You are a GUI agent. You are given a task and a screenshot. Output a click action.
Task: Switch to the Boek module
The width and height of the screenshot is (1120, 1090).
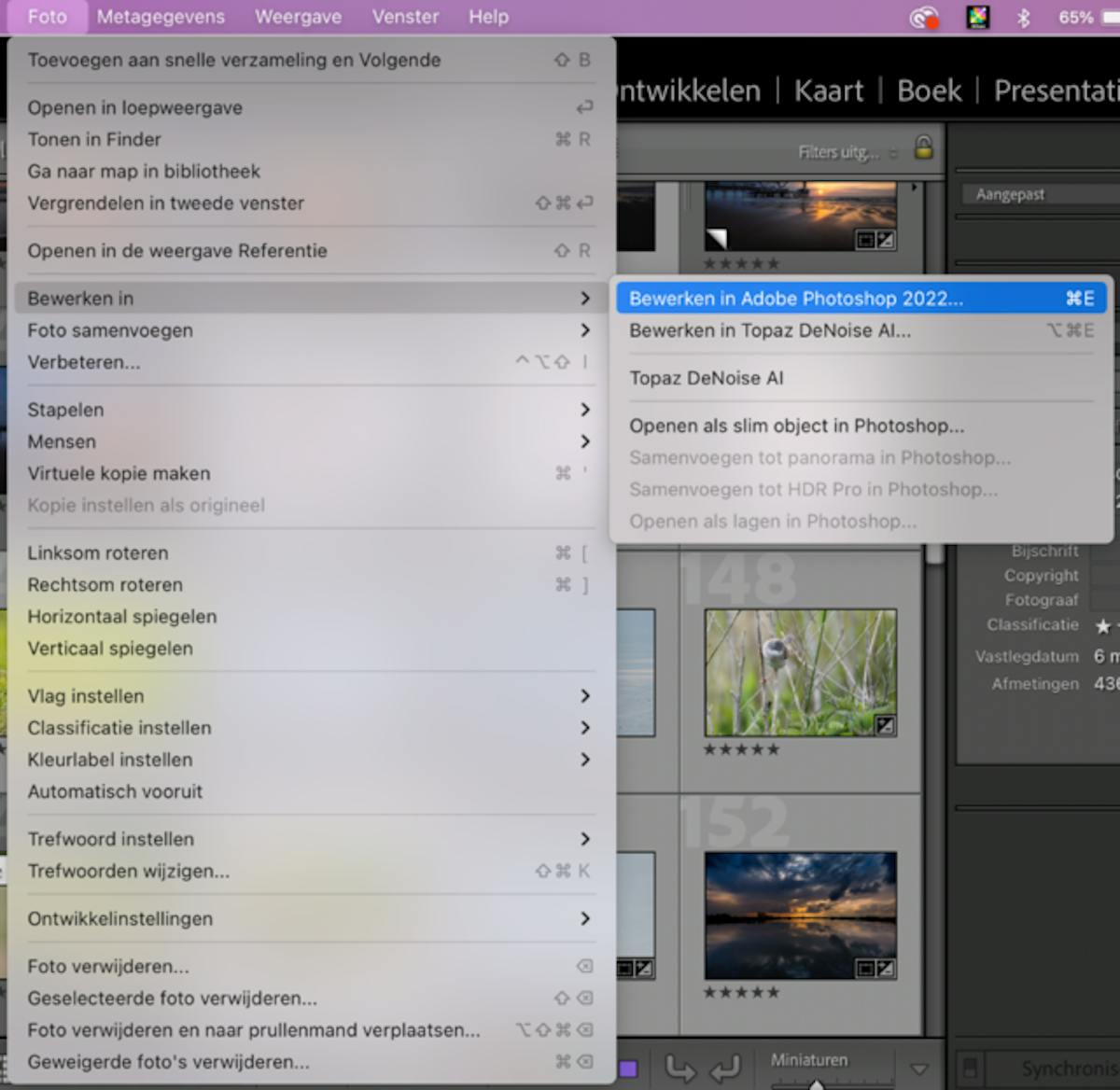pos(929,91)
